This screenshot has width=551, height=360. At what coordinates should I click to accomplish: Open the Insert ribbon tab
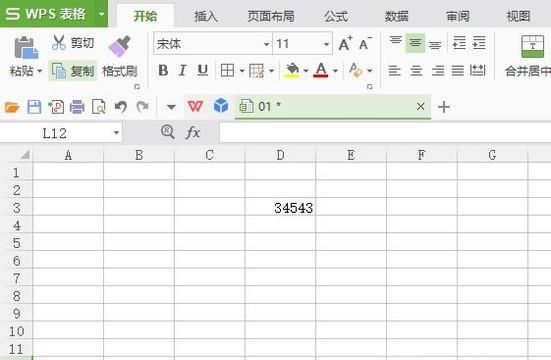pos(206,17)
